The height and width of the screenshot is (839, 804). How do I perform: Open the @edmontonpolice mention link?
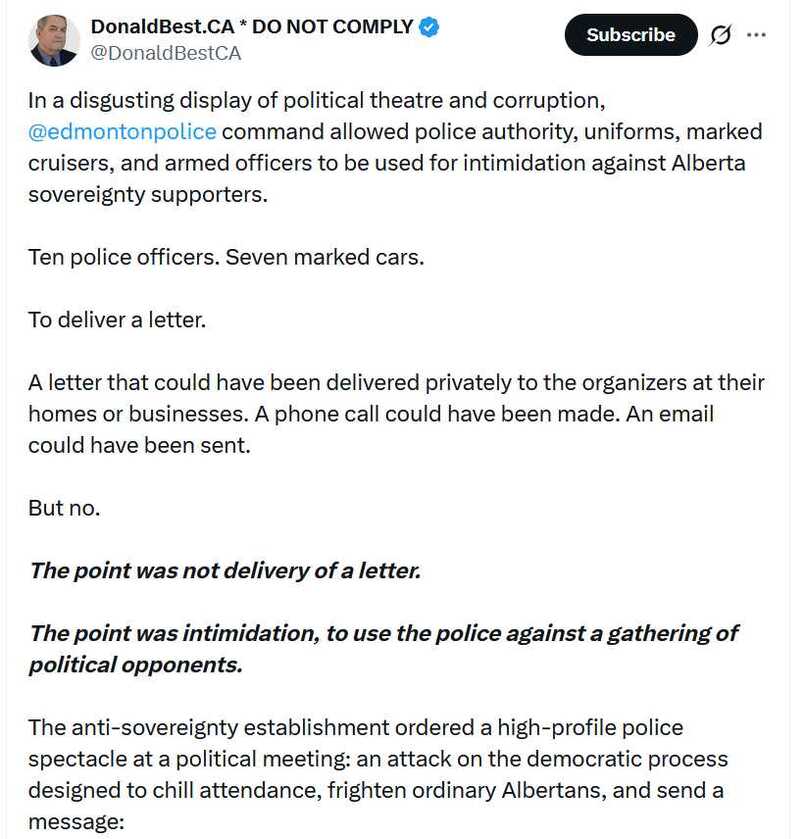[122, 132]
